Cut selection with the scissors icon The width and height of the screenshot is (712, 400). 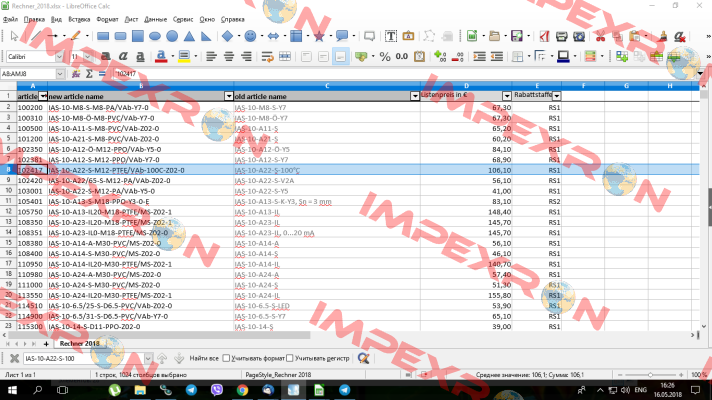[x=600, y=36]
